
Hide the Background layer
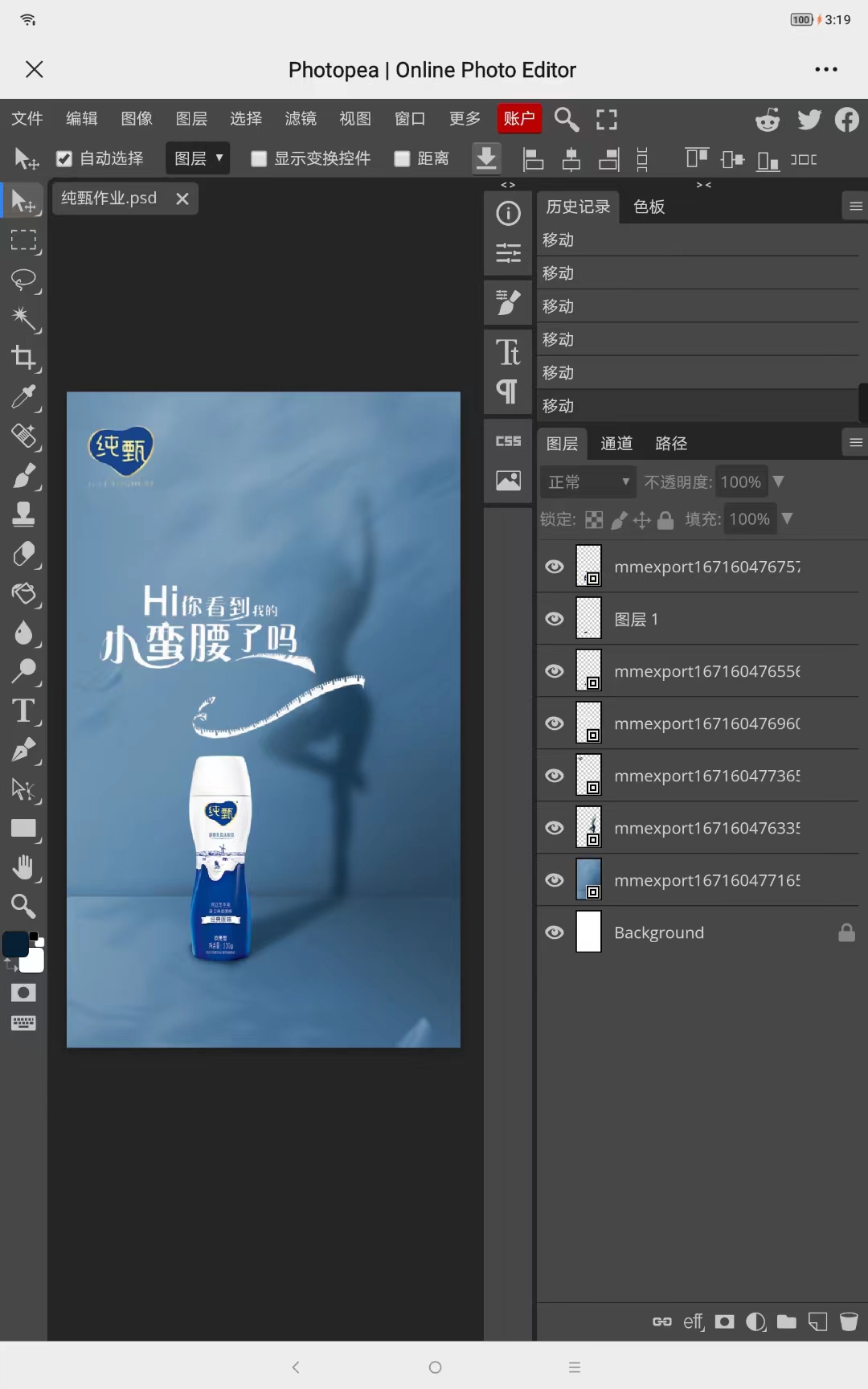555,932
